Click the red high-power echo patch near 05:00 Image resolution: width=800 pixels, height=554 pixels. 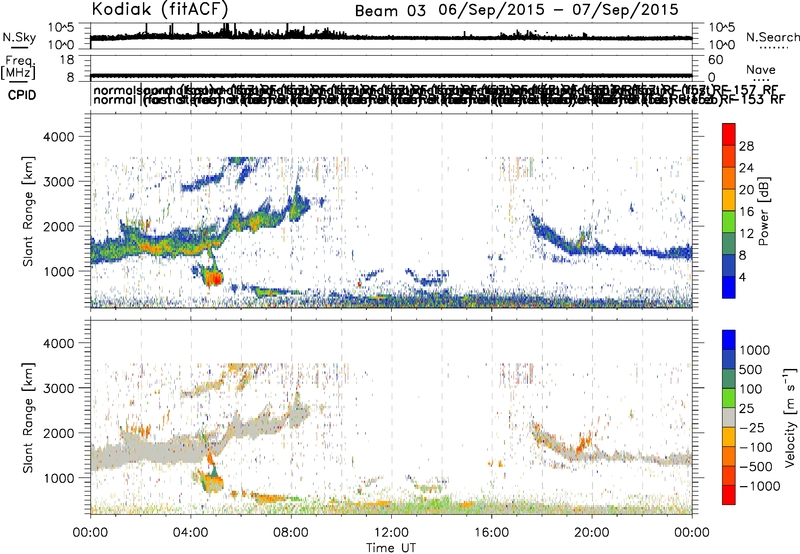(x=215, y=279)
